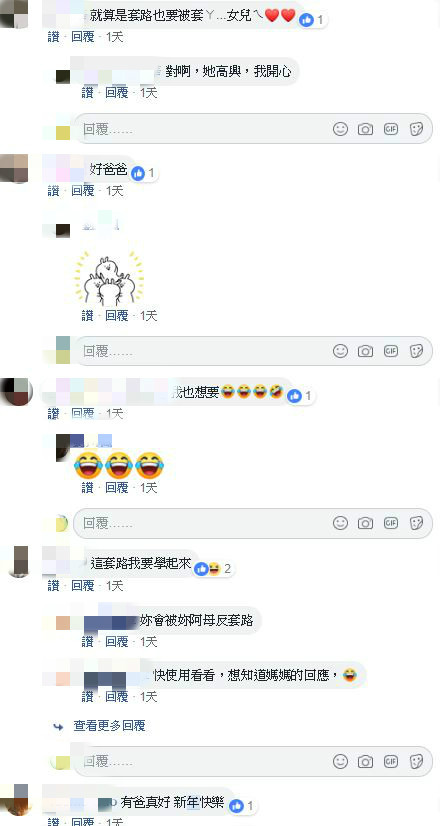Image resolution: width=440 pixels, height=826 pixels.
Task: Show like count on 我也想要 comment
Action: pyautogui.click(x=300, y=396)
